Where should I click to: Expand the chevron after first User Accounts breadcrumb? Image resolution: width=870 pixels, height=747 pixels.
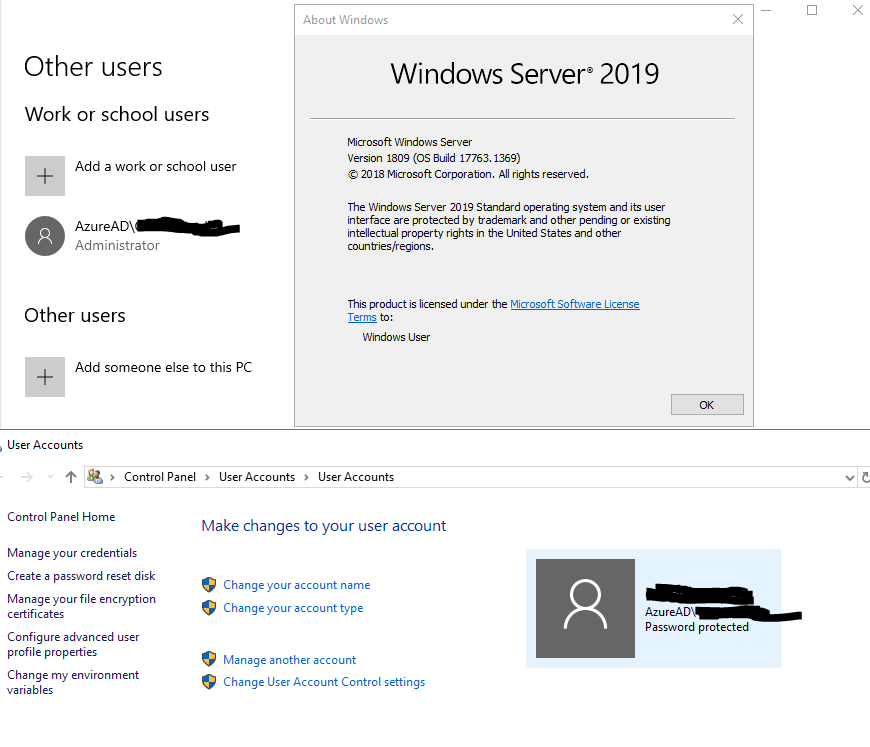[x=306, y=477]
